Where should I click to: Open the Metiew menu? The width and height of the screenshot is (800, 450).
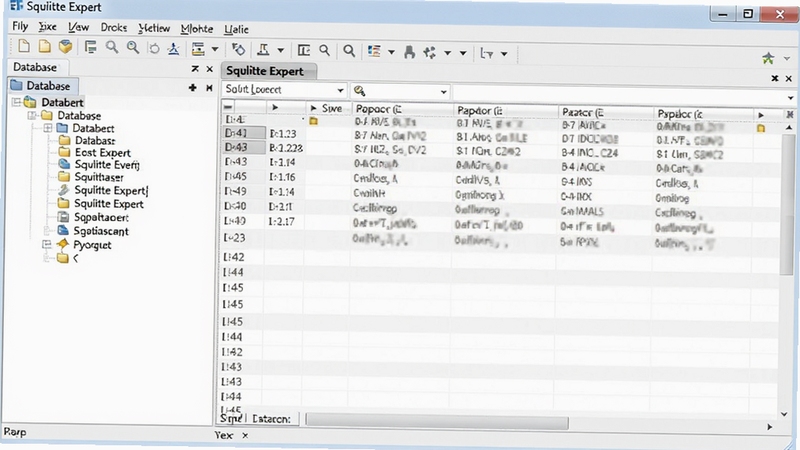point(154,28)
